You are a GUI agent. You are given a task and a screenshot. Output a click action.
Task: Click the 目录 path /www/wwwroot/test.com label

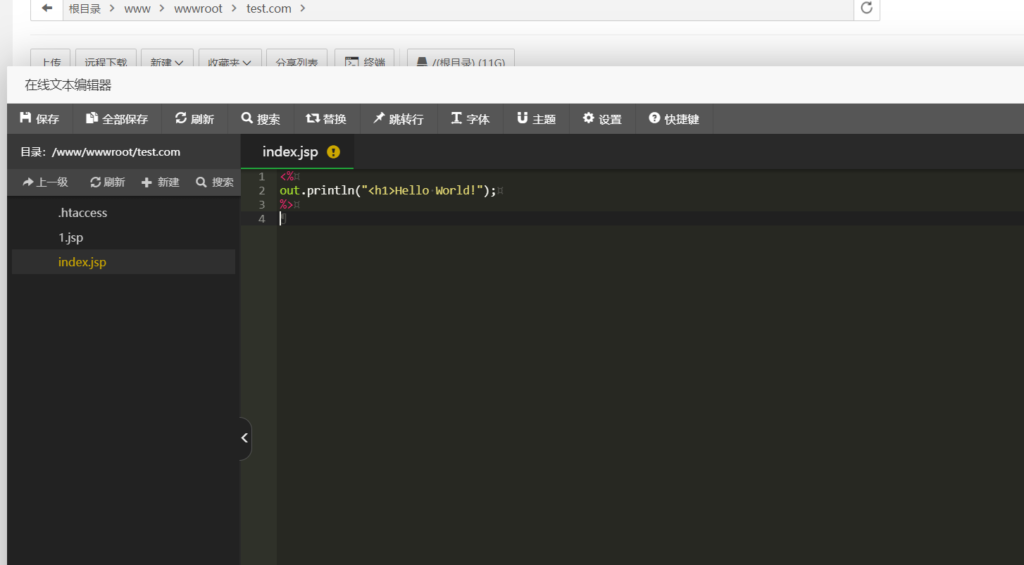coord(100,152)
